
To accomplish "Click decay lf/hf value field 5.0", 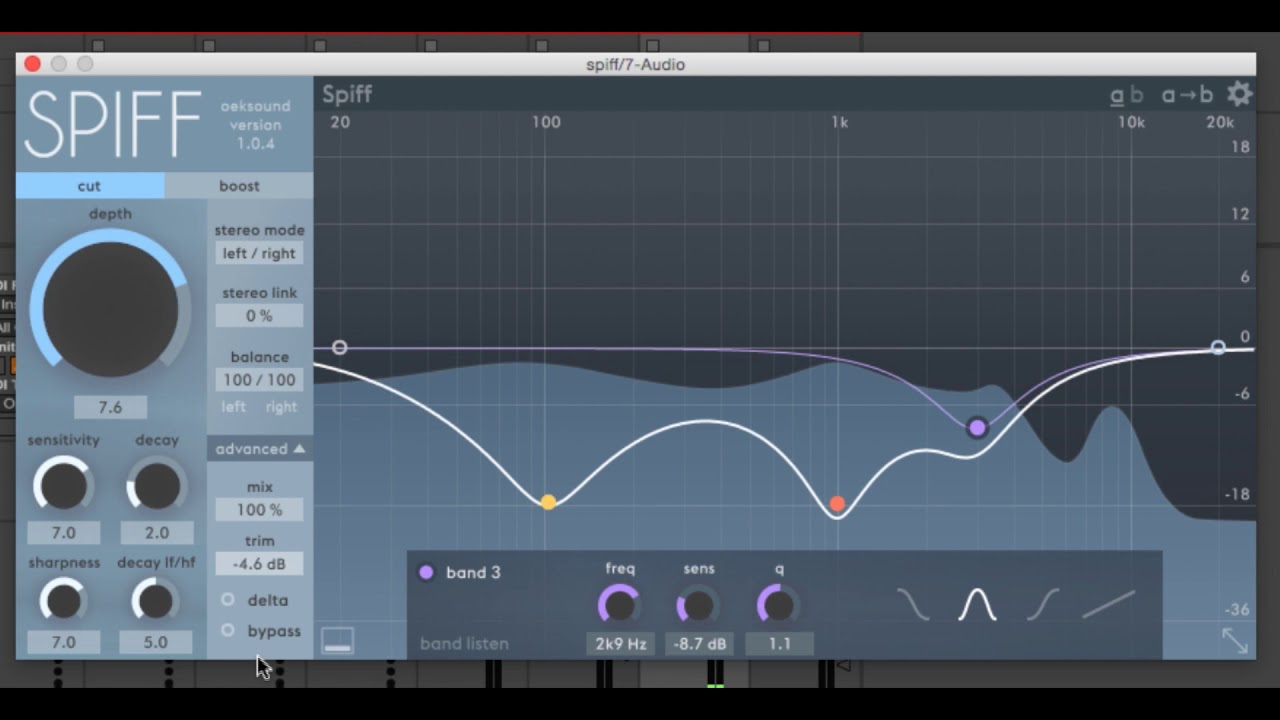I will (156, 642).
